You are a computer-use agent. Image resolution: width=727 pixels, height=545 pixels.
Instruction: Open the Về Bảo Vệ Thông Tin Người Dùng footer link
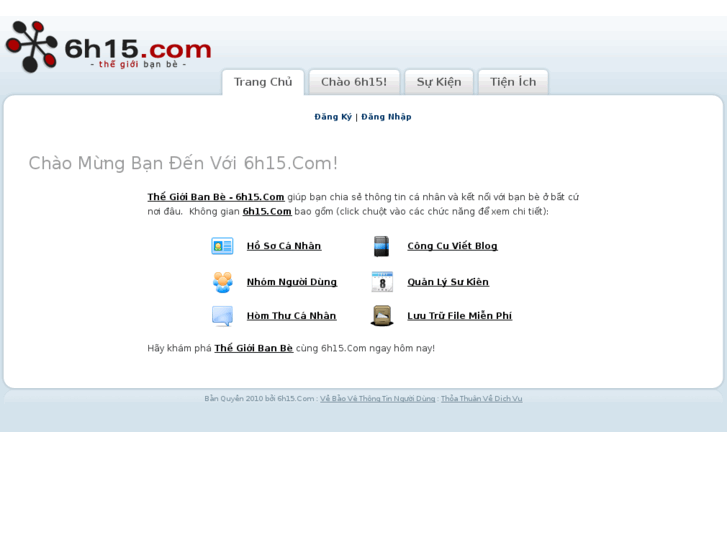(377, 398)
